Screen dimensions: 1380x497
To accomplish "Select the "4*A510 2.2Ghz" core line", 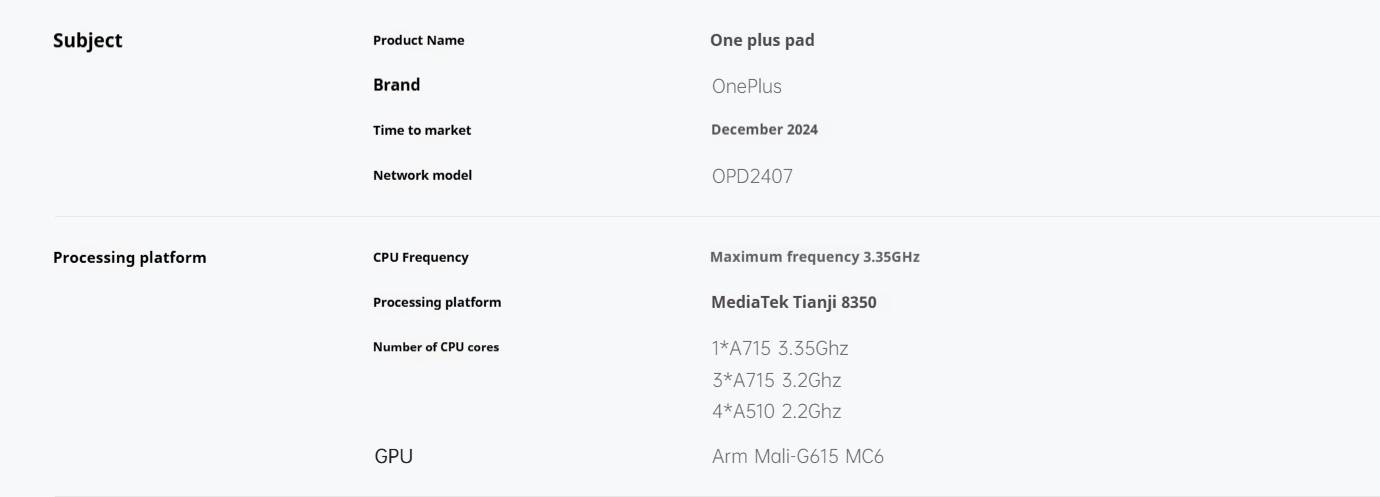I will (x=776, y=411).
